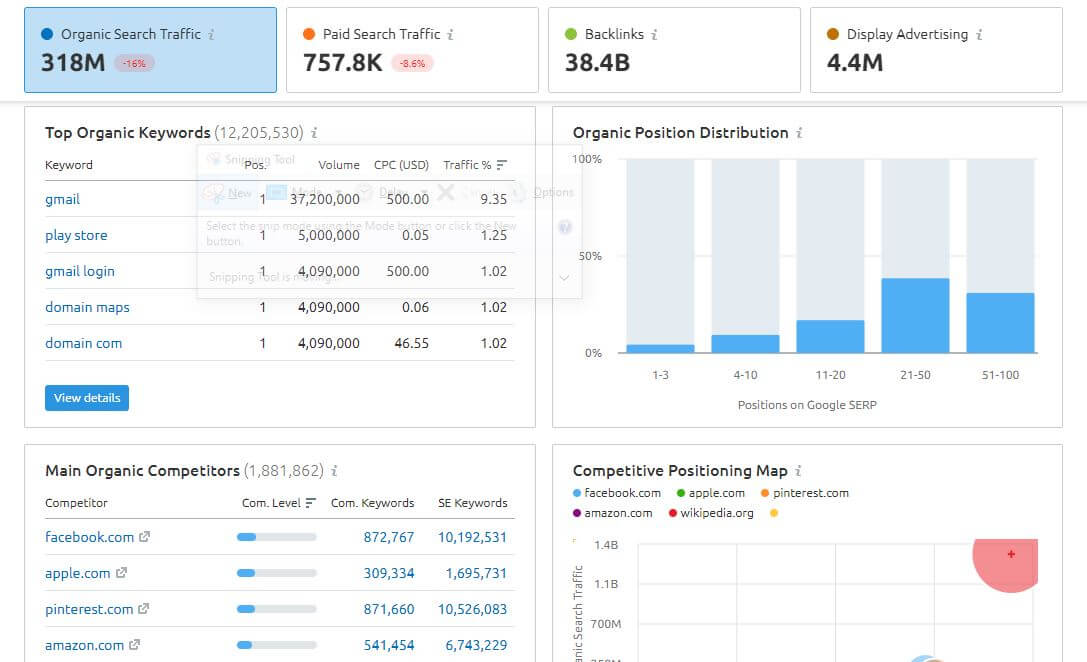1087x662 pixels.
Task: Toggle amazon.com legend entry
Action: click(613, 513)
